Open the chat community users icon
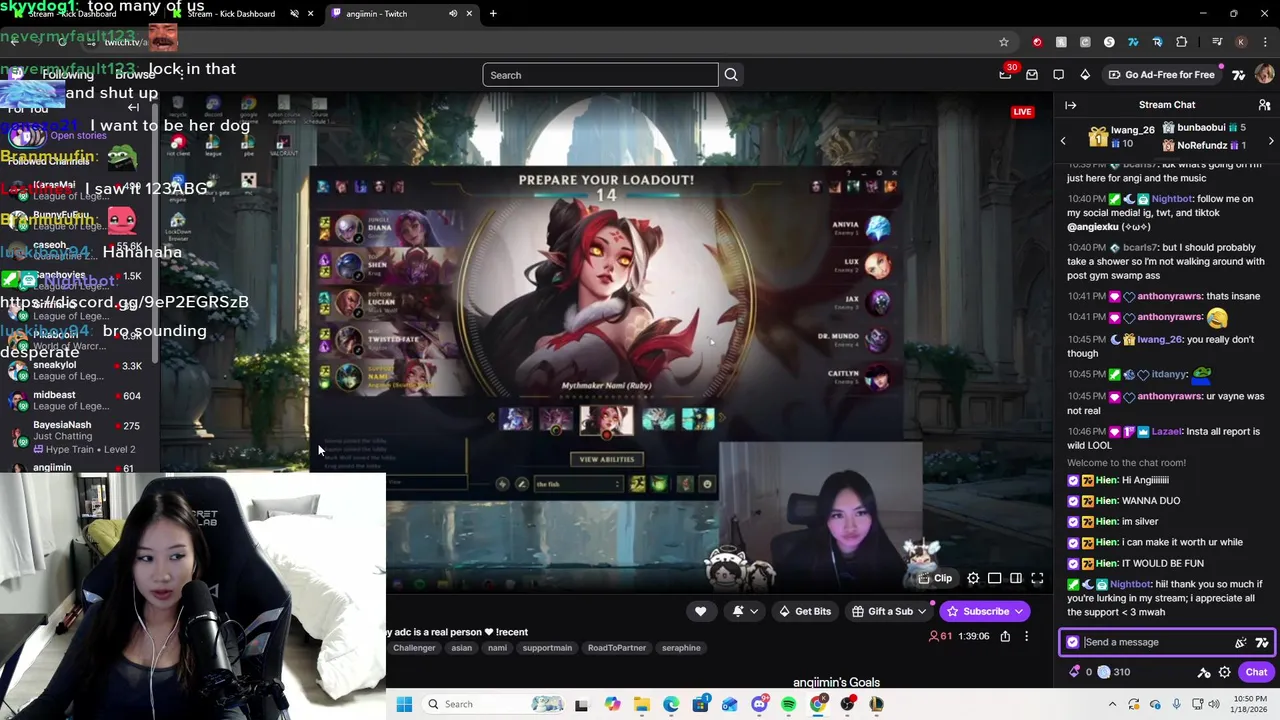This screenshot has height=720, width=1280. (x=1264, y=105)
